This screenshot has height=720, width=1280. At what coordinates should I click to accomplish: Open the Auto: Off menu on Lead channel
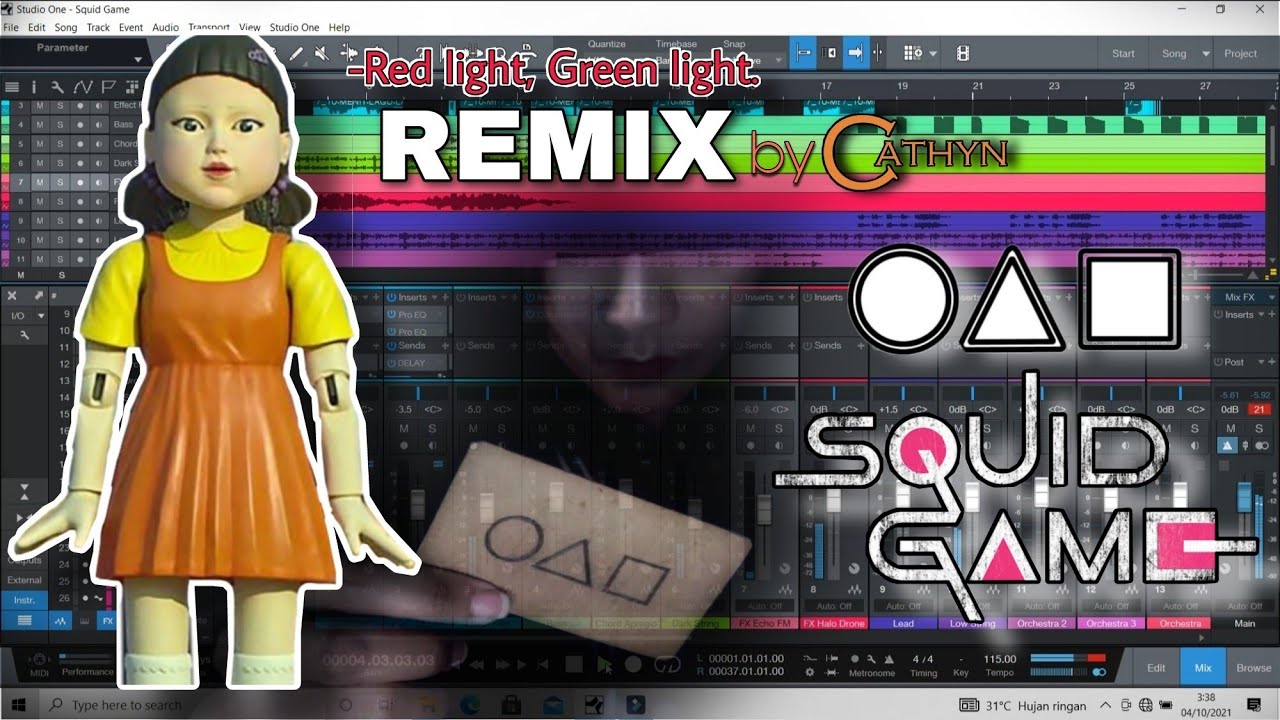coord(902,606)
